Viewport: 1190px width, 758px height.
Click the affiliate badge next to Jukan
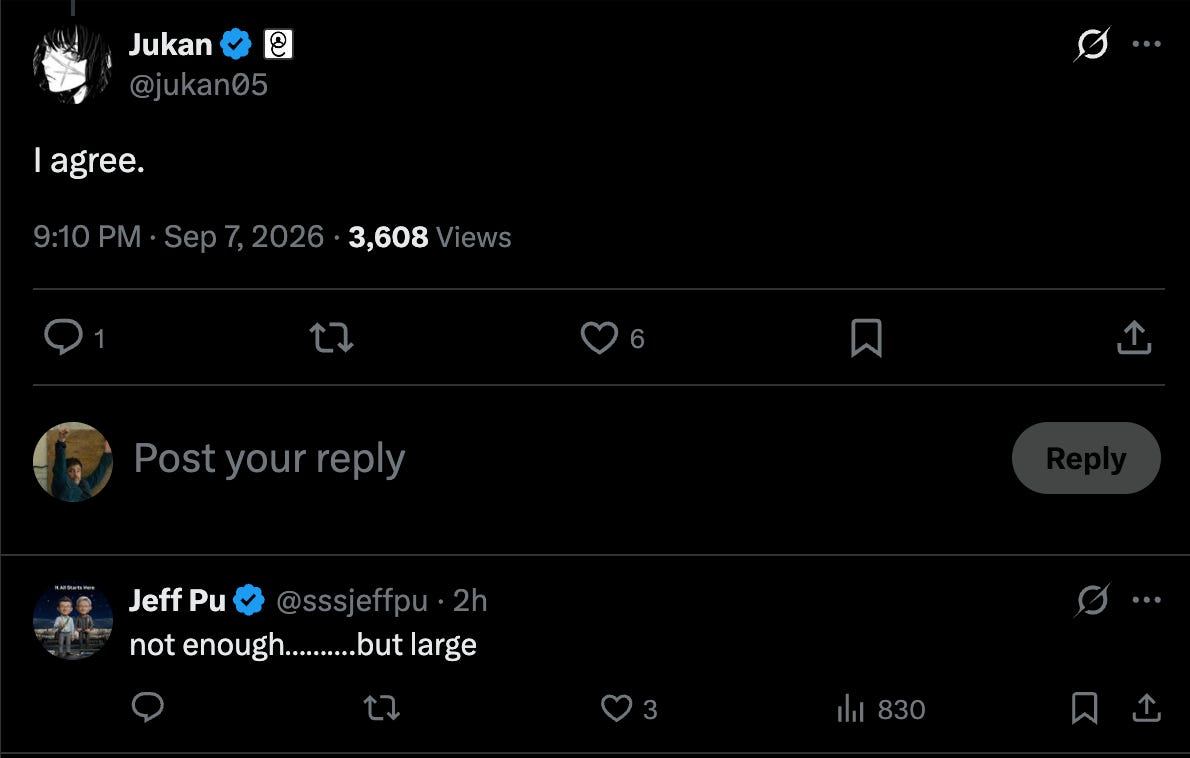(279, 44)
